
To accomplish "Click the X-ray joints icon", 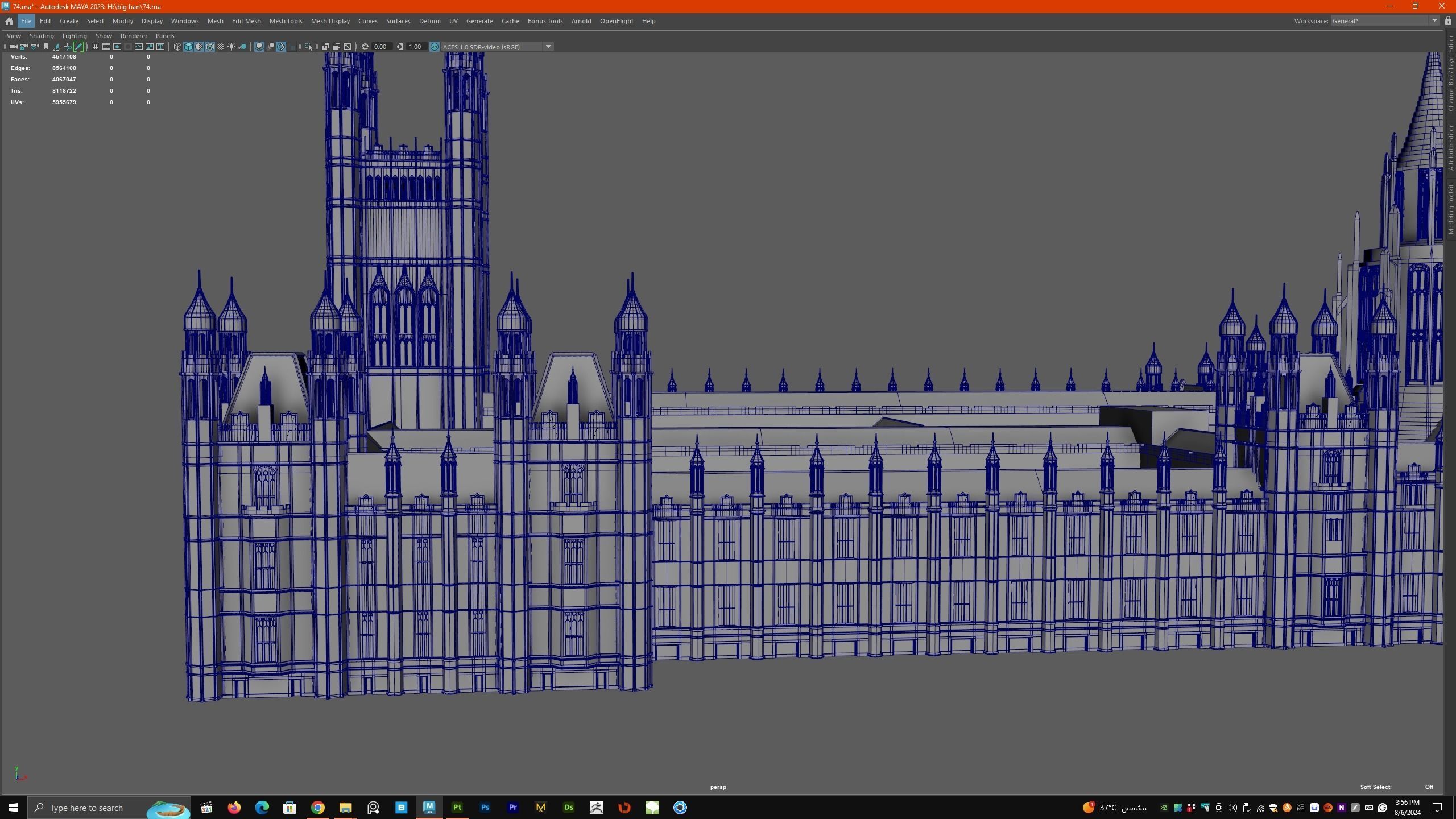I will (x=348, y=47).
